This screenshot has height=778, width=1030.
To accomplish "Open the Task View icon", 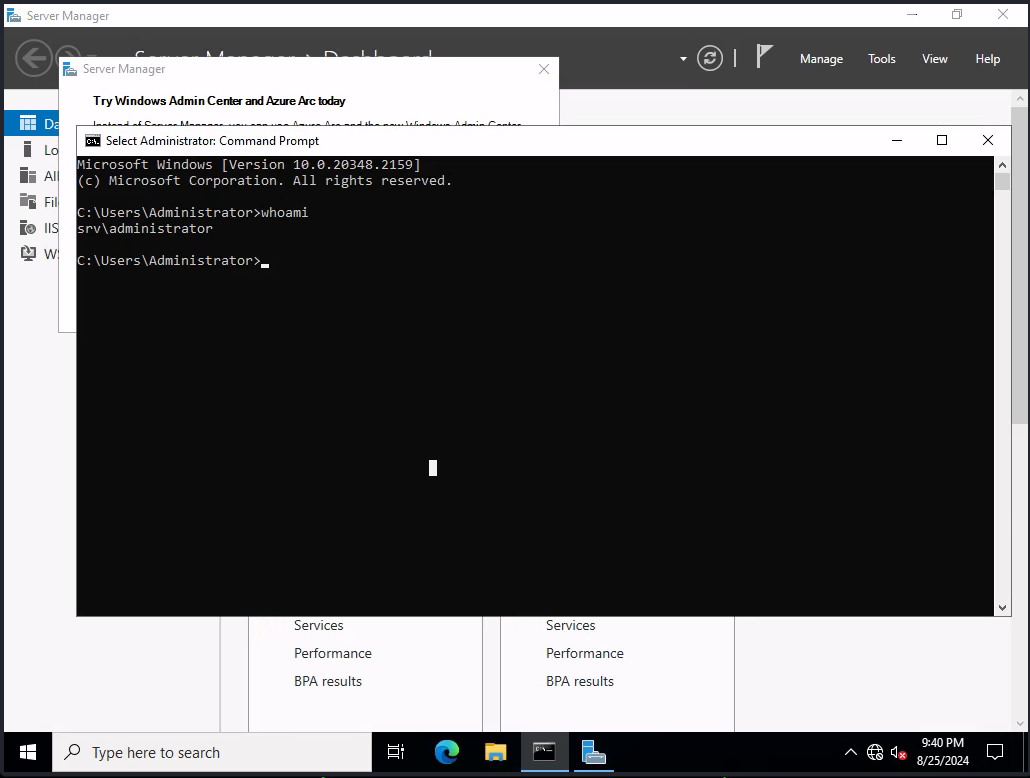I will pos(396,752).
